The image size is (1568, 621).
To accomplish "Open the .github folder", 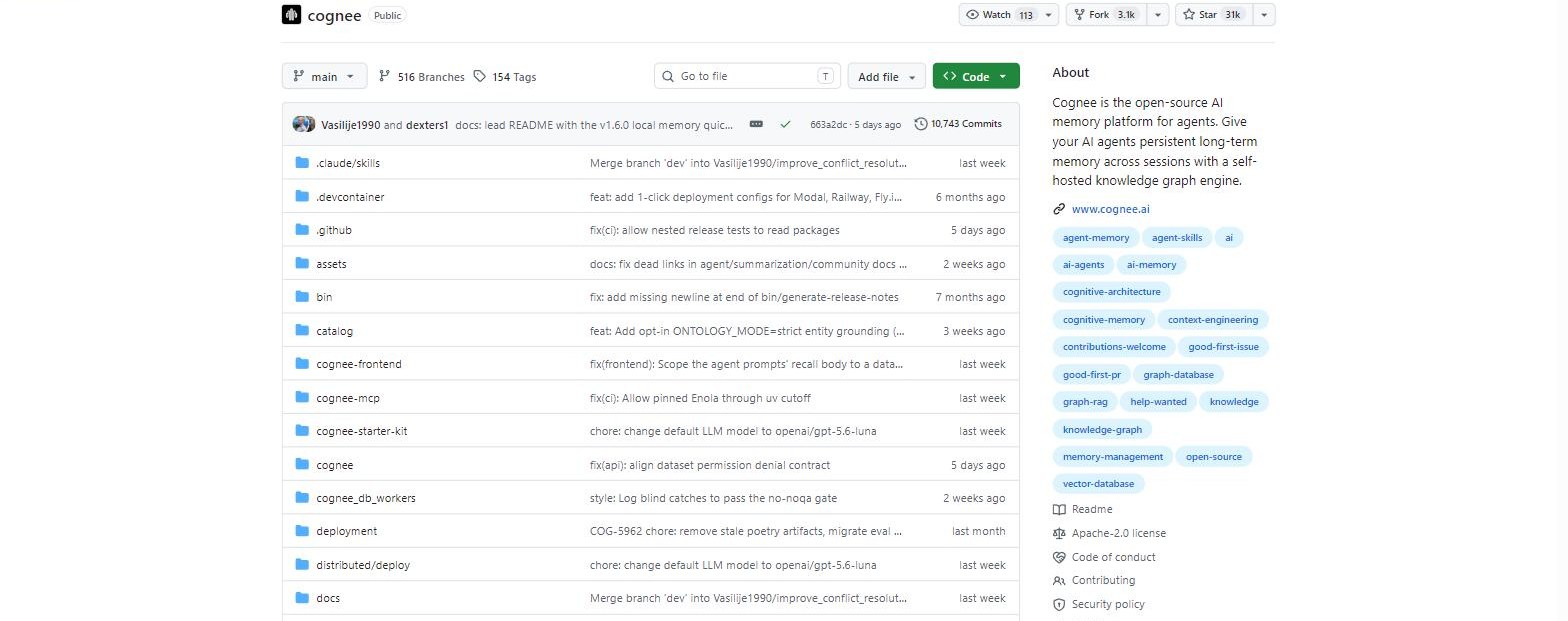I will coord(334,230).
